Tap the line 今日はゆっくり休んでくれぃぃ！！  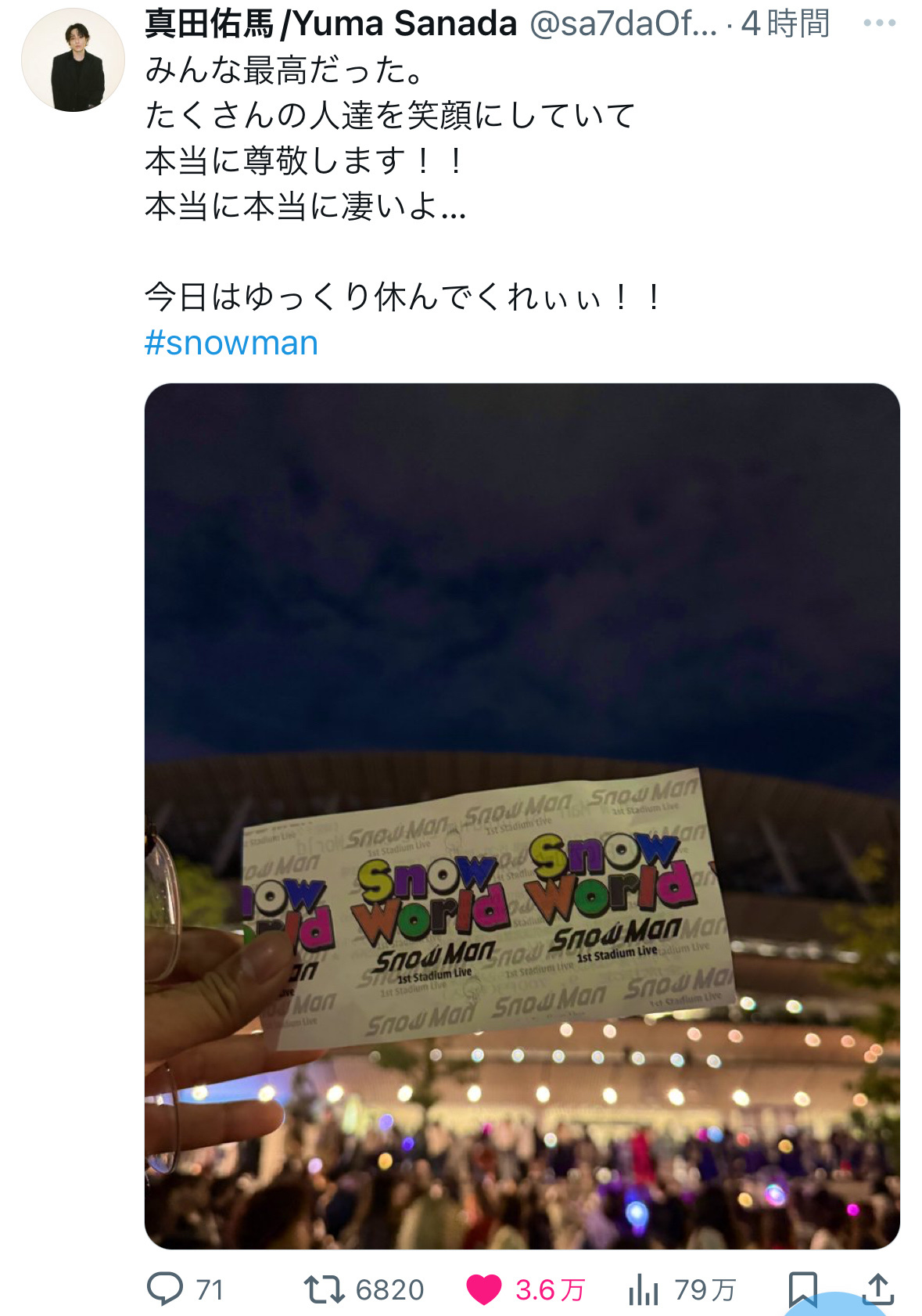coord(404,297)
